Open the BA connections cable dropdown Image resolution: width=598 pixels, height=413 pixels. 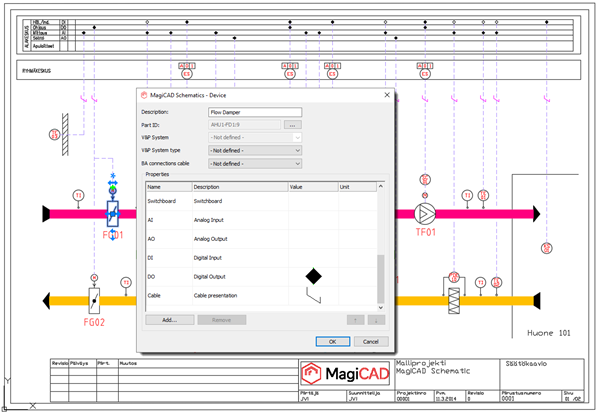255,164
